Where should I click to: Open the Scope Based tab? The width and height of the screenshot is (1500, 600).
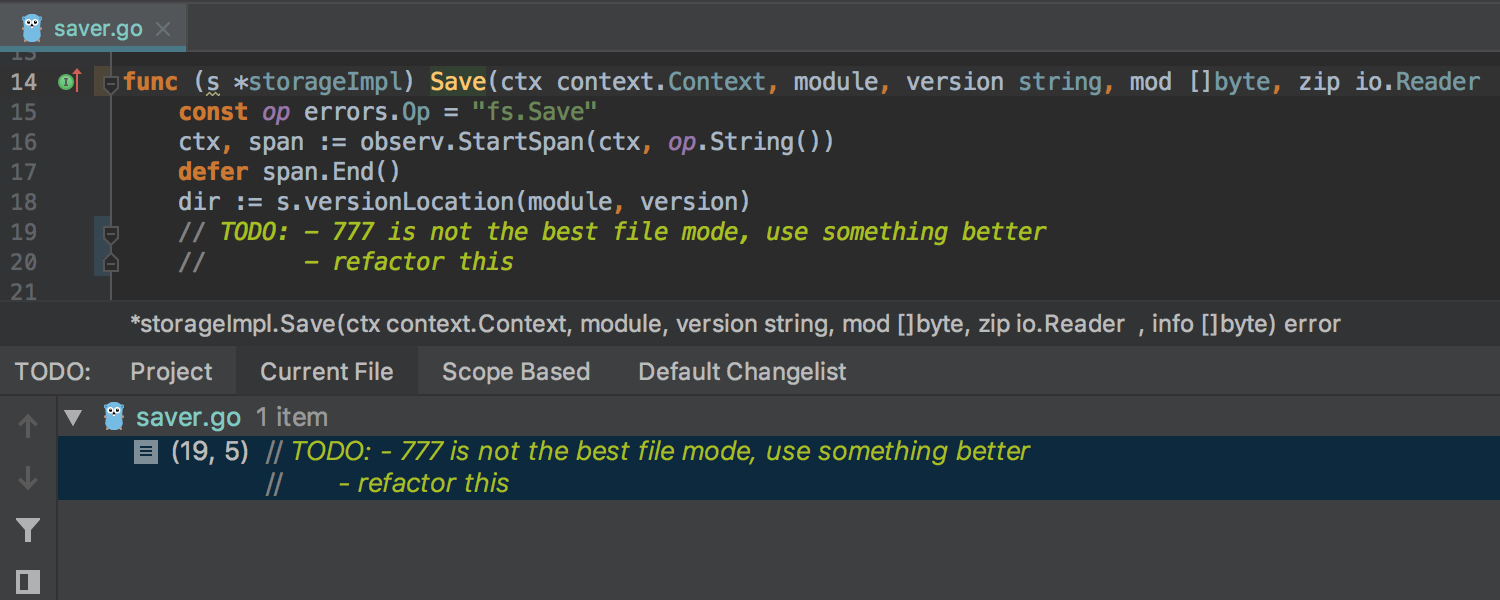[x=515, y=372]
